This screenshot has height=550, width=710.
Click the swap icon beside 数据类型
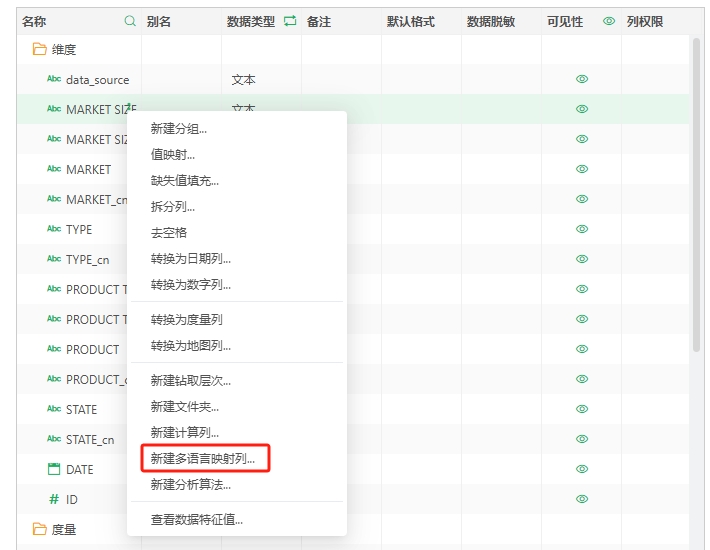tap(290, 21)
